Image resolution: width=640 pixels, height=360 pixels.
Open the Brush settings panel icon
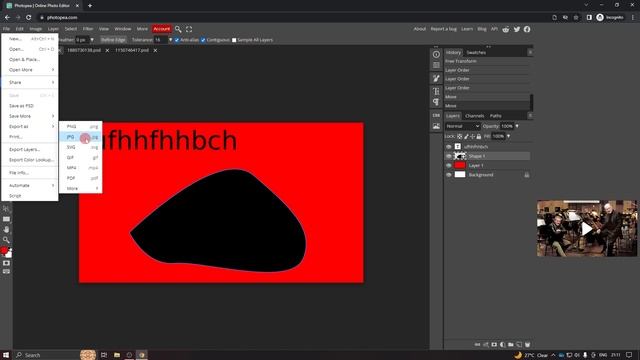tap(436, 78)
